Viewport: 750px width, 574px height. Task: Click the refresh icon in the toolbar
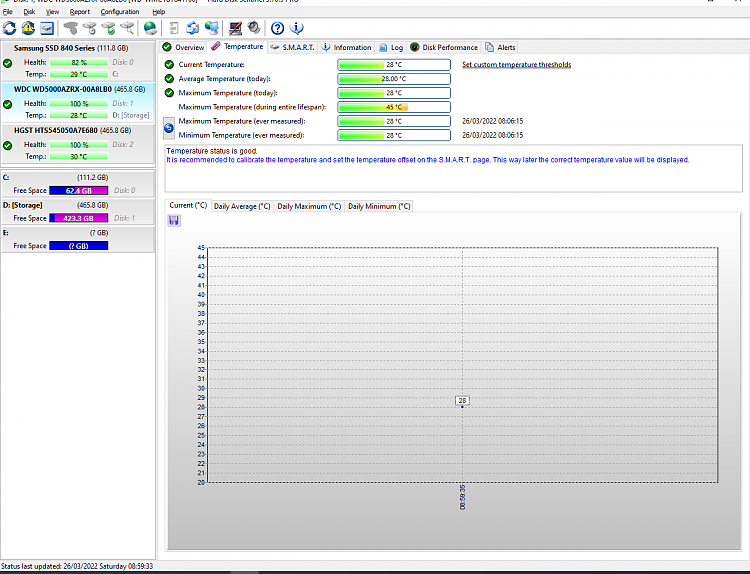pyautogui.click(x=10, y=28)
